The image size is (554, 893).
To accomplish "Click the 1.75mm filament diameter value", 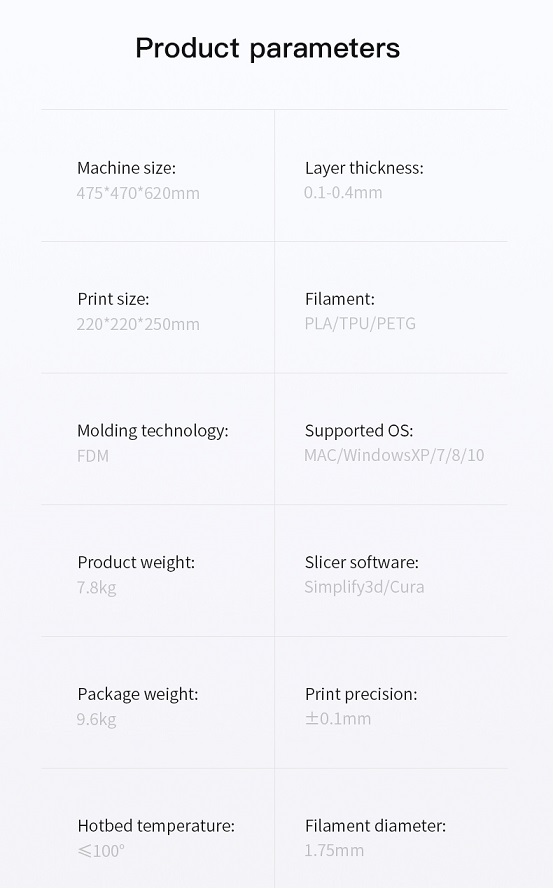I will [x=334, y=850].
